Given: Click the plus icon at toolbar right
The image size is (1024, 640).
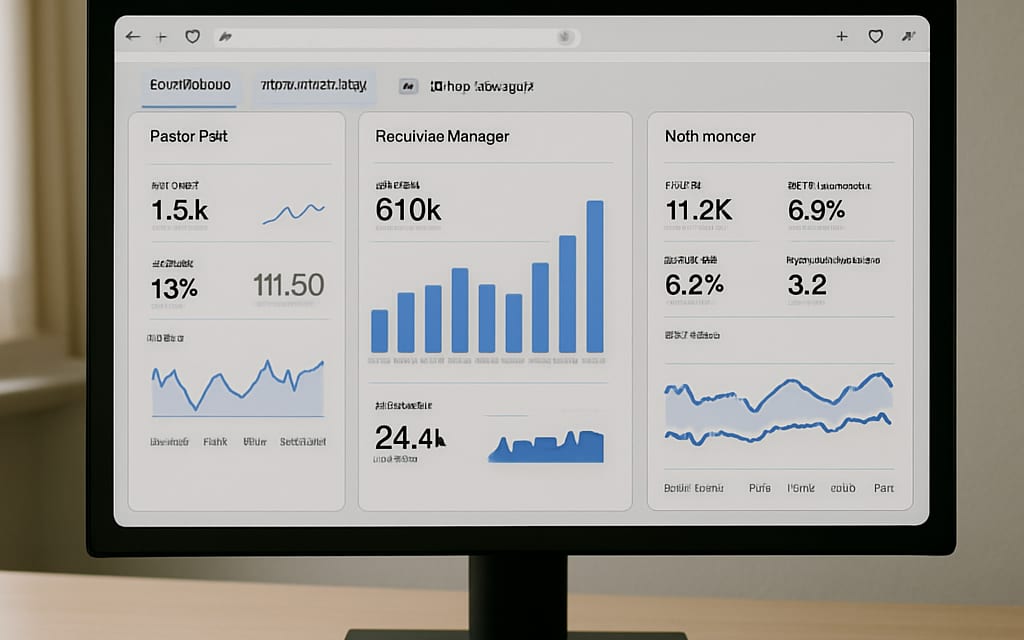Looking at the screenshot, I should (842, 37).
